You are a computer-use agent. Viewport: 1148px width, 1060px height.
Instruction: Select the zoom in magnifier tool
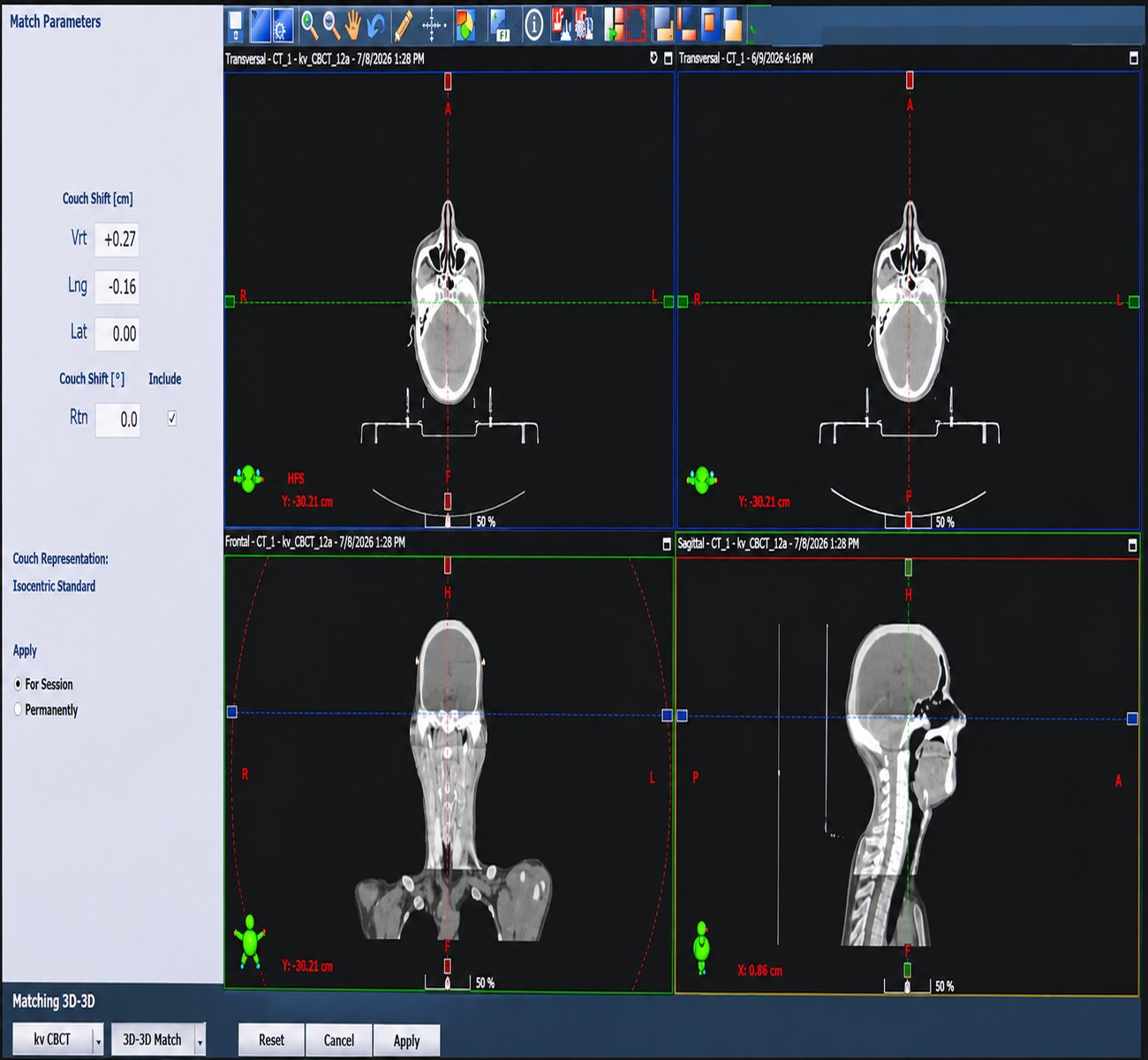309,25
